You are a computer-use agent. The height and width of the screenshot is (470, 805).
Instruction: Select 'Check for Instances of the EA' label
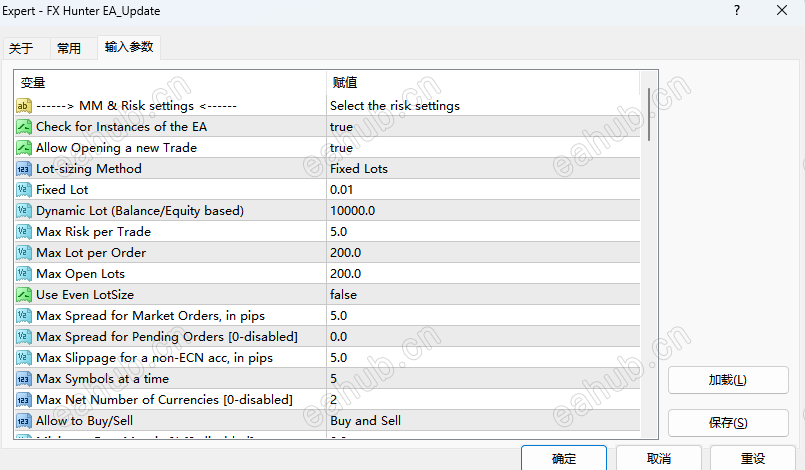point(122,127)
